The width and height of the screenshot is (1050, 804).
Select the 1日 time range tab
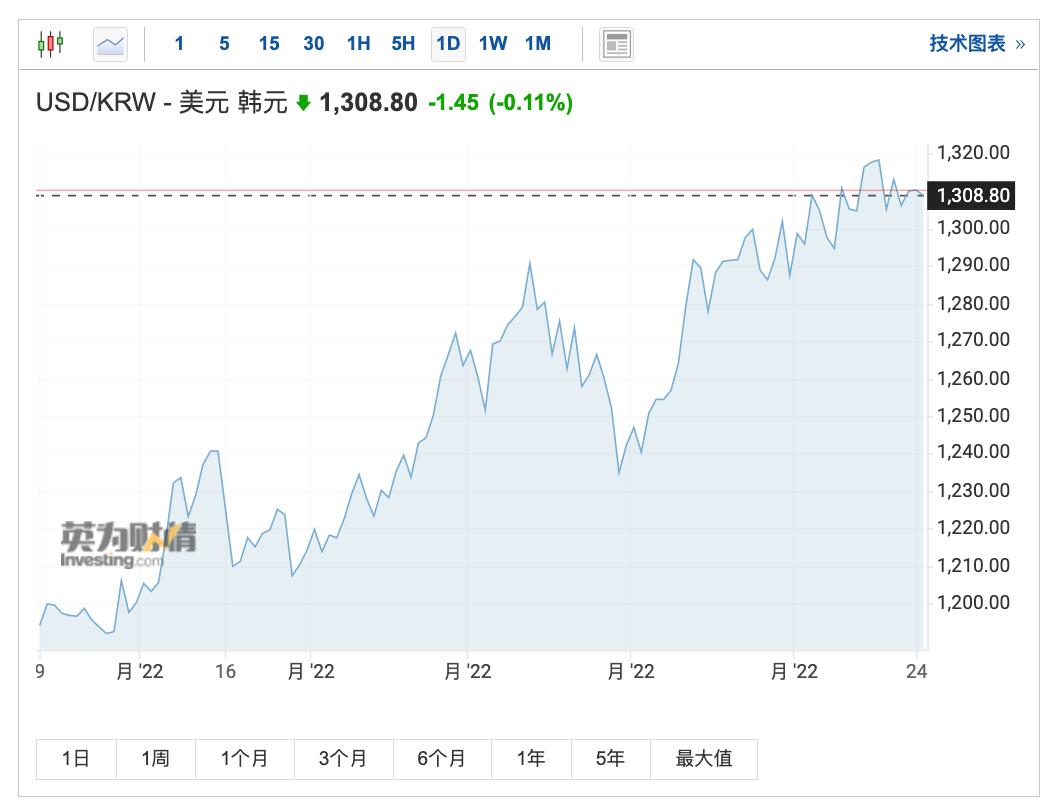tap(76, 759)
